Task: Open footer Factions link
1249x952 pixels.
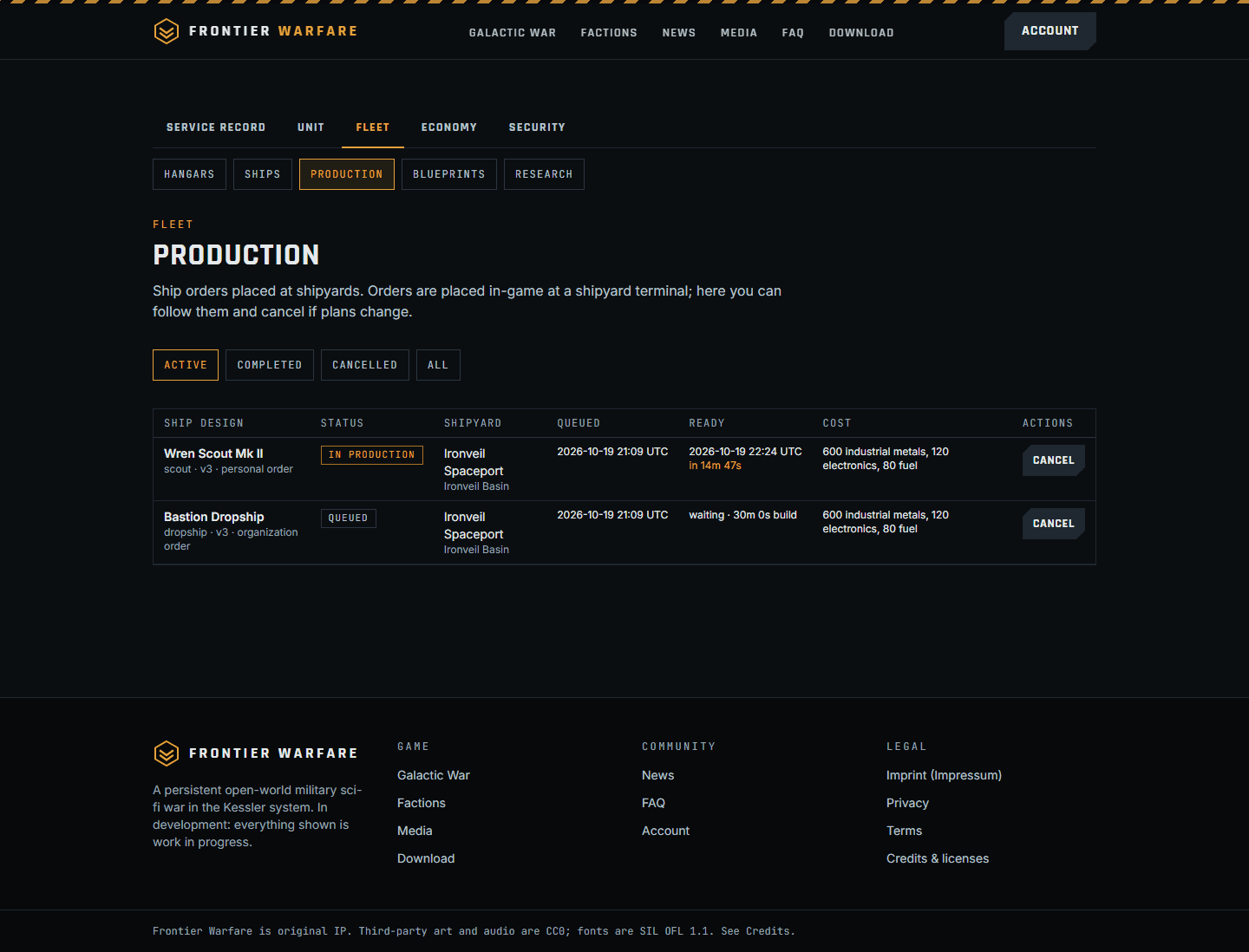Action: pyautogui.click(x=422, y=803)
